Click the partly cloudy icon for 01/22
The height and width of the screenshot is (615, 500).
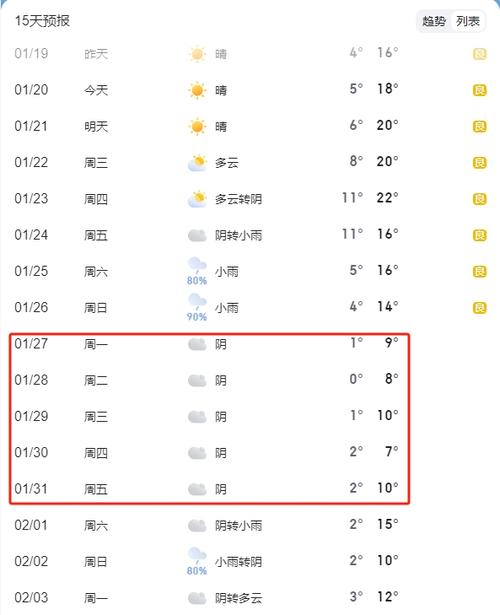(x=197, y=163)
